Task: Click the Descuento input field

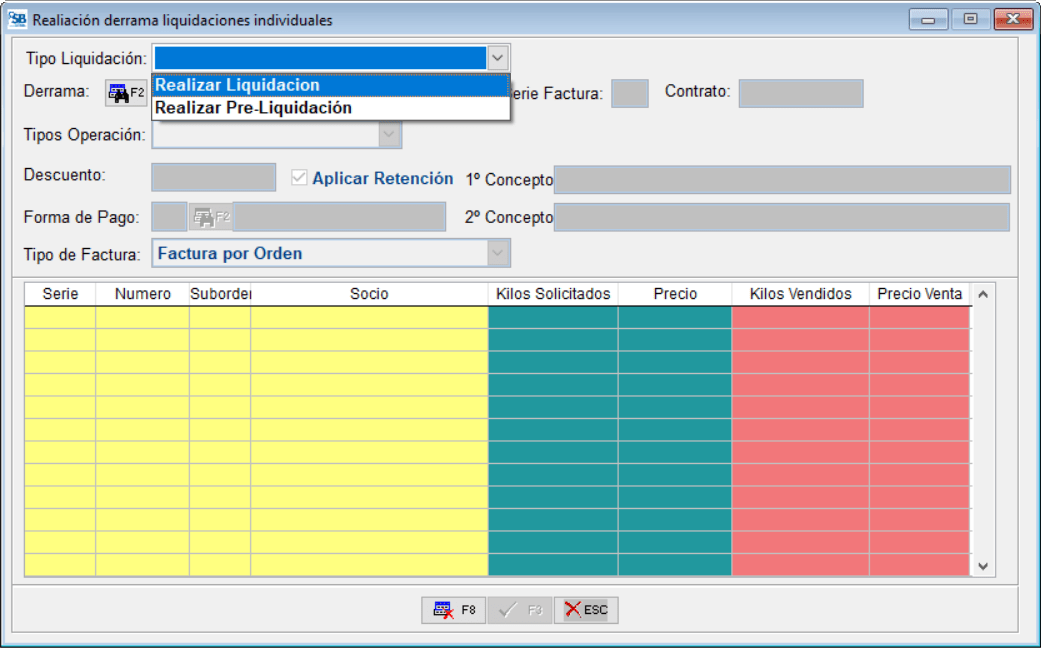Action: [213, 177]
